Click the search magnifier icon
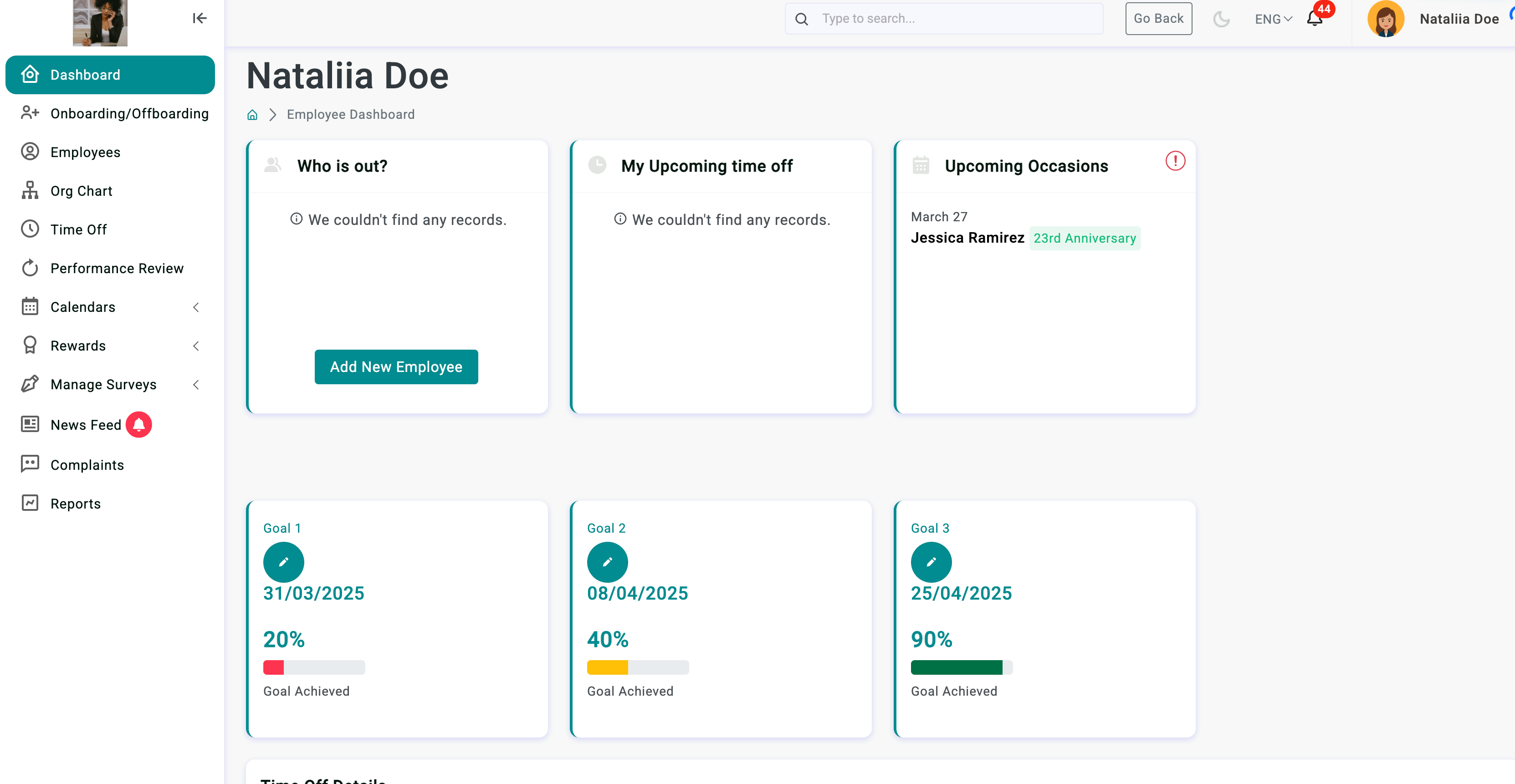 click(801, 19)
